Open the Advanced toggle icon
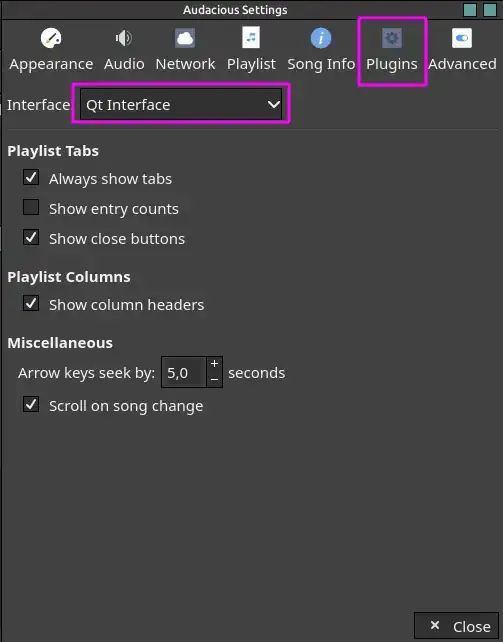The width and height of the screenshot is (503, 642). (462, 38)
